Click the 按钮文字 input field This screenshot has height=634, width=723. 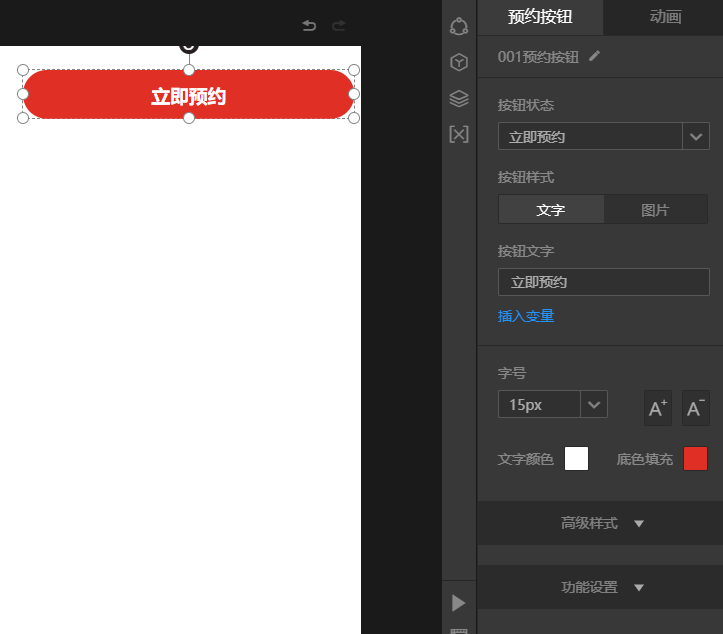tap(604, 282)
